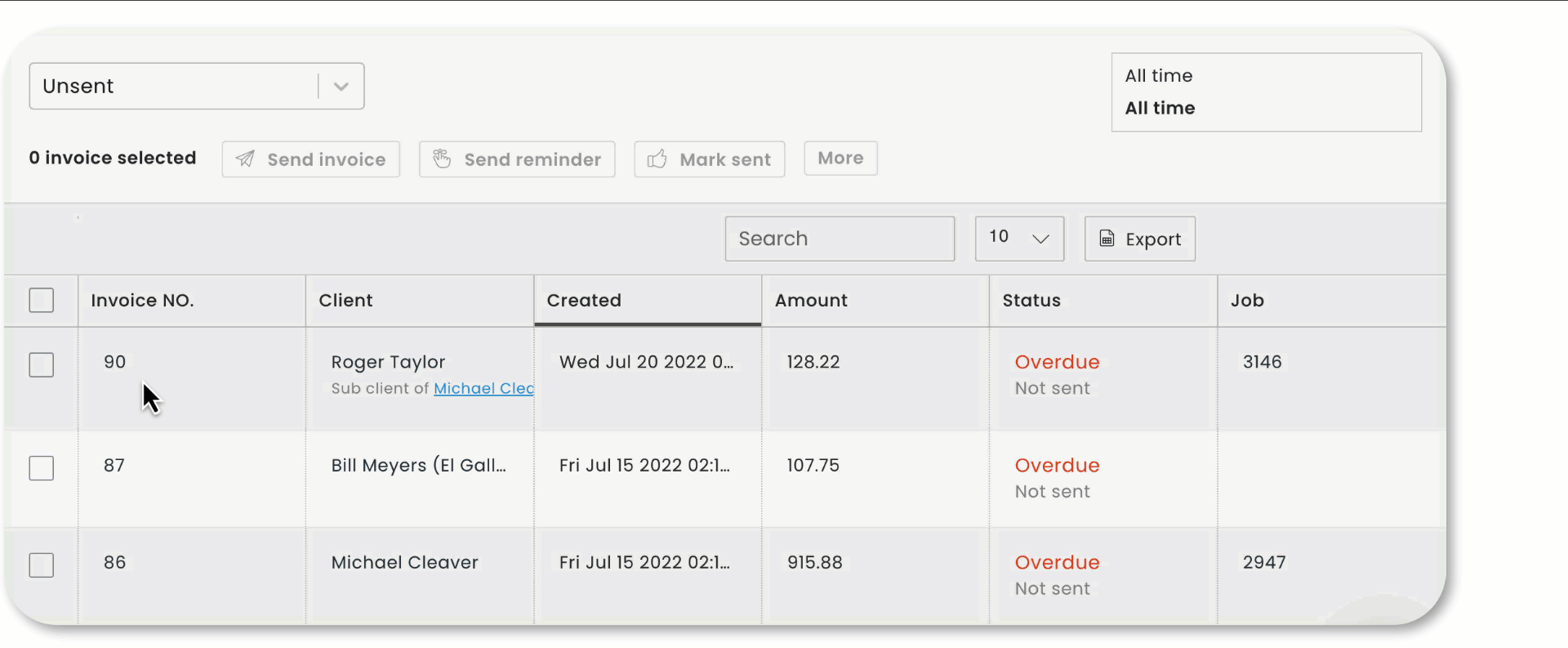
Task: Click Michael Cleaver in invoice 86 row
Action: coord(404,562)
